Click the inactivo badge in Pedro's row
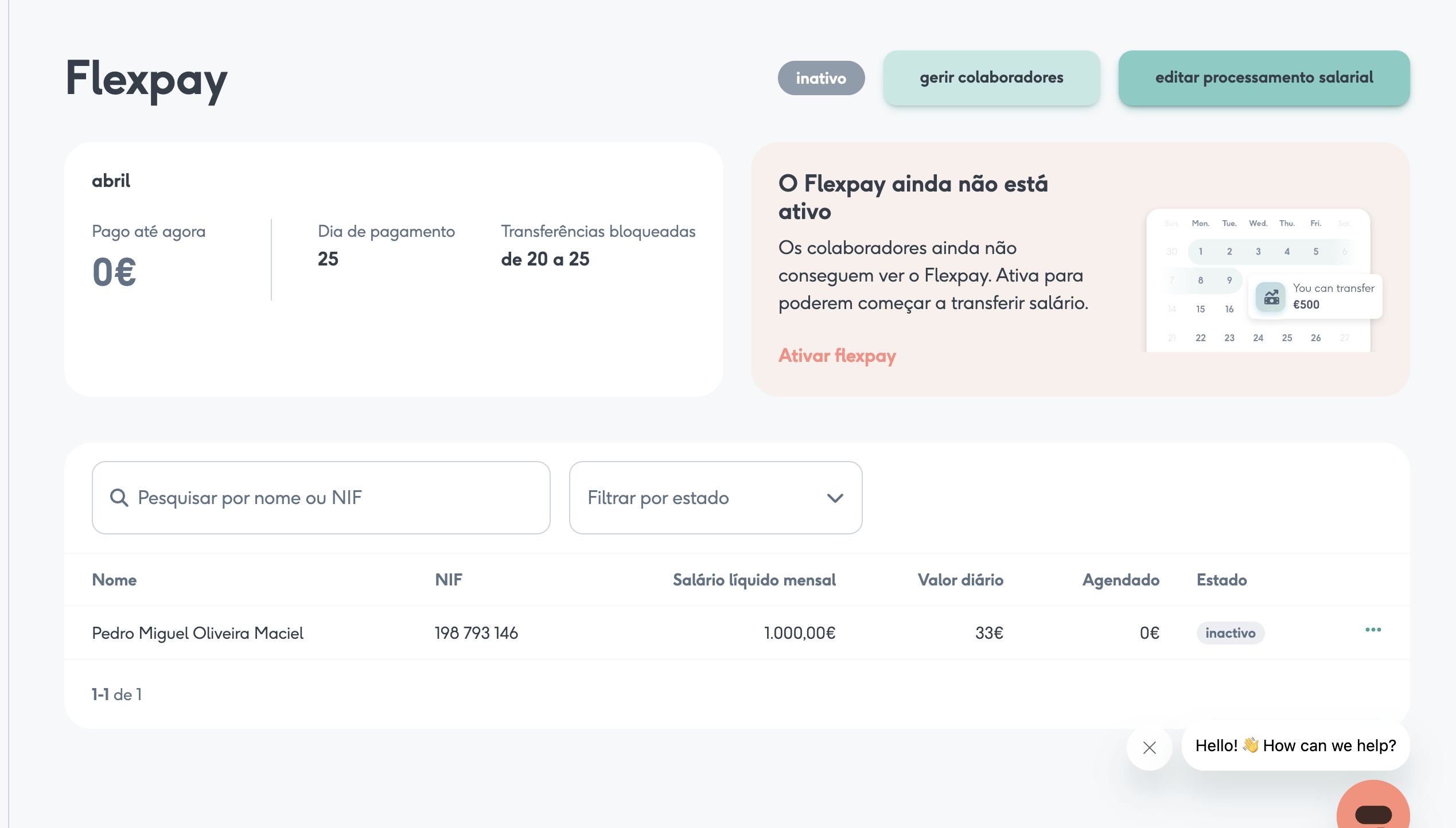The width and height of the screenshot is (1456, 828). point(1231,633)
